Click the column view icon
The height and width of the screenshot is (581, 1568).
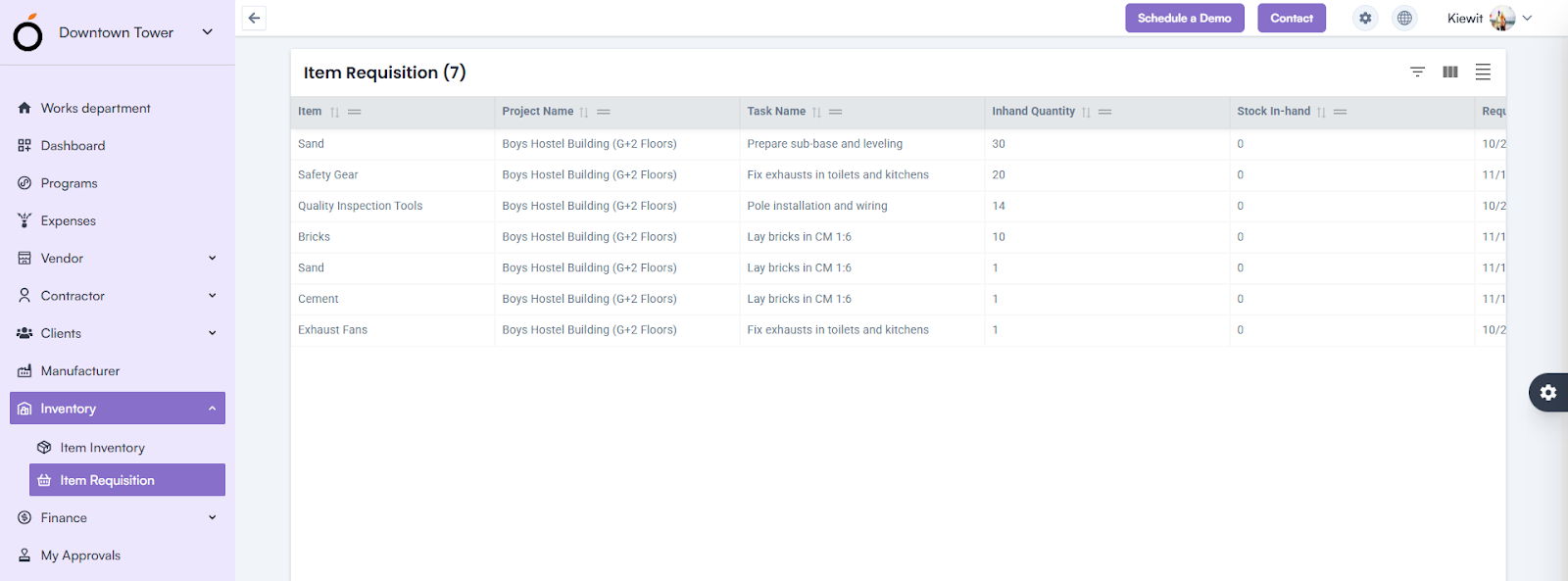pyautogui.click(x=1450, y=72)
